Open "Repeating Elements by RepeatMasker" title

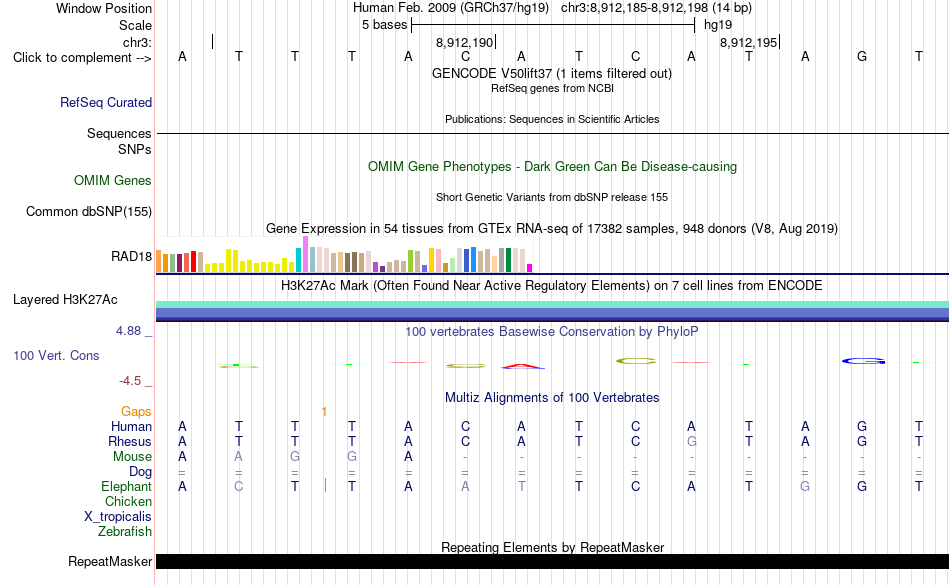(x=552, y=547)
